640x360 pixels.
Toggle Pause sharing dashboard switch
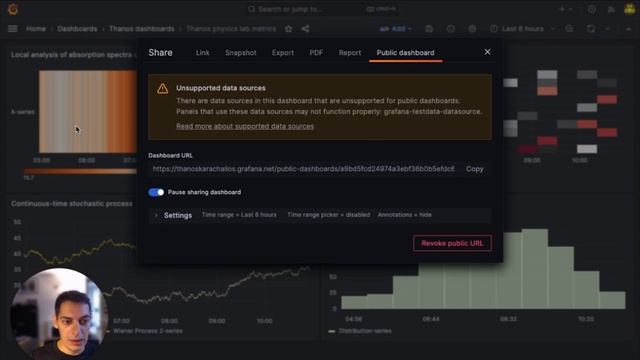pos(156,192)
